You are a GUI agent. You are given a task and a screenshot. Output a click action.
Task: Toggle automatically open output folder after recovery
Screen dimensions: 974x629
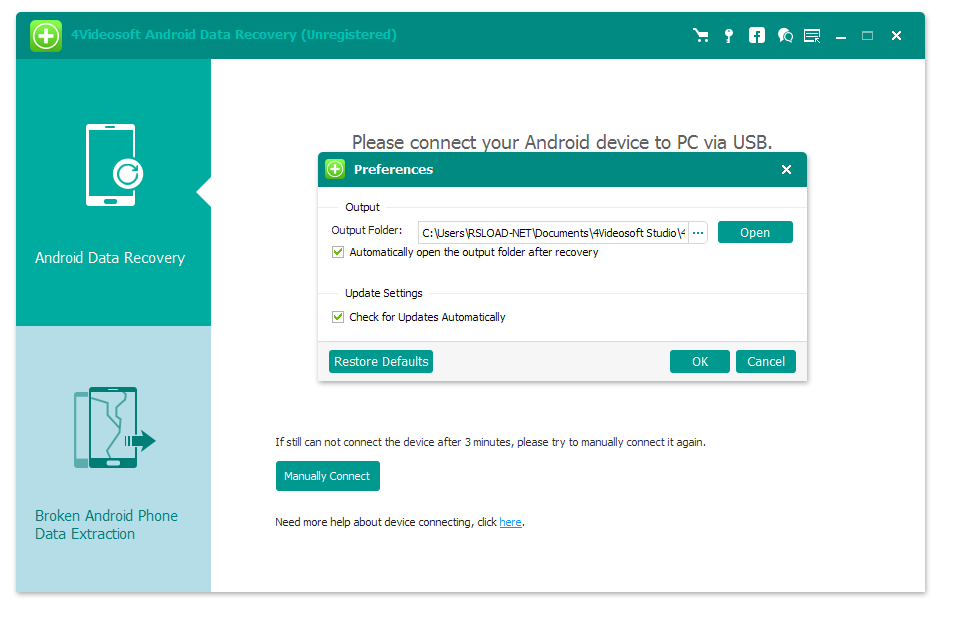[338, 252]
